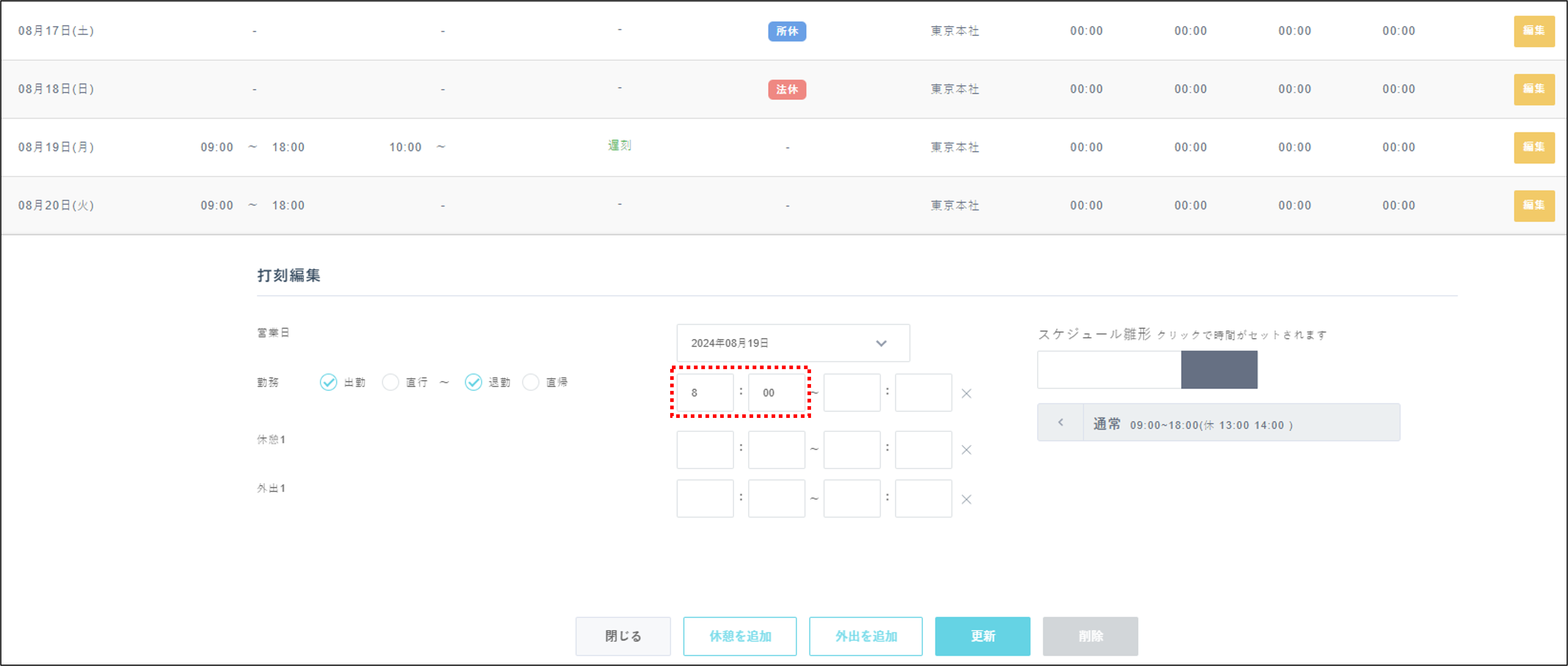Clear the 勤務 time row with X icon

[x=966, y=394]
